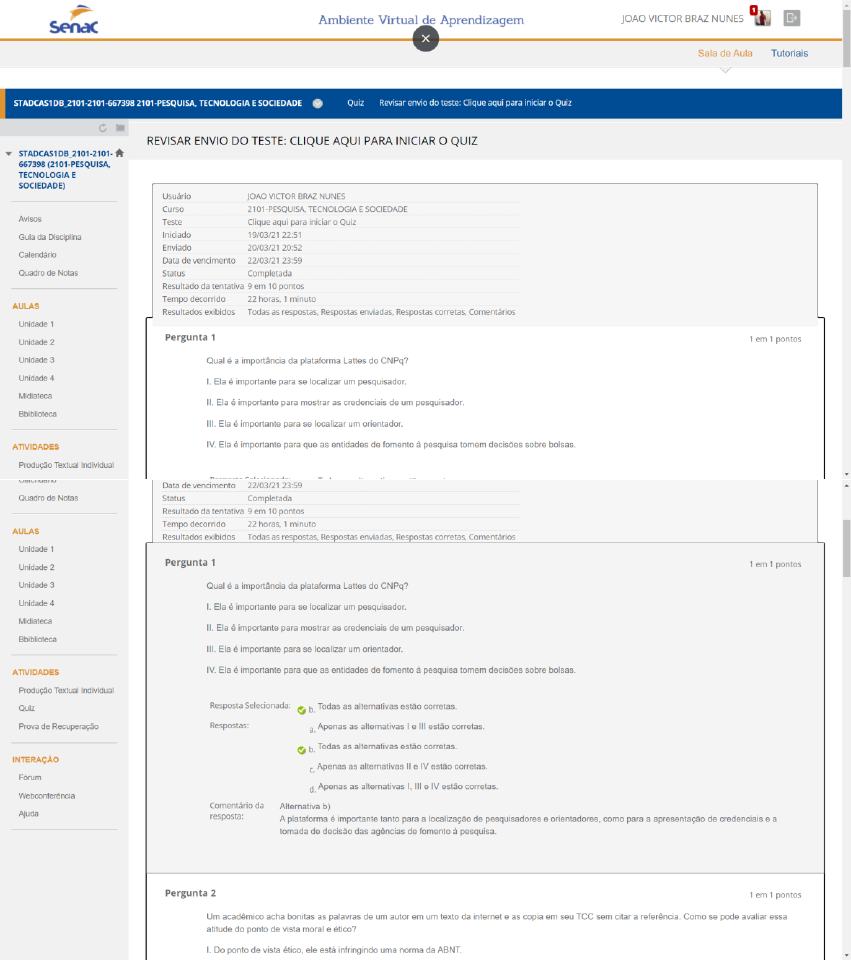Open the Fórum link under Interação
The height and width of the screenshot is (960, 851).
pyautogui.click(x=30, y=777)
